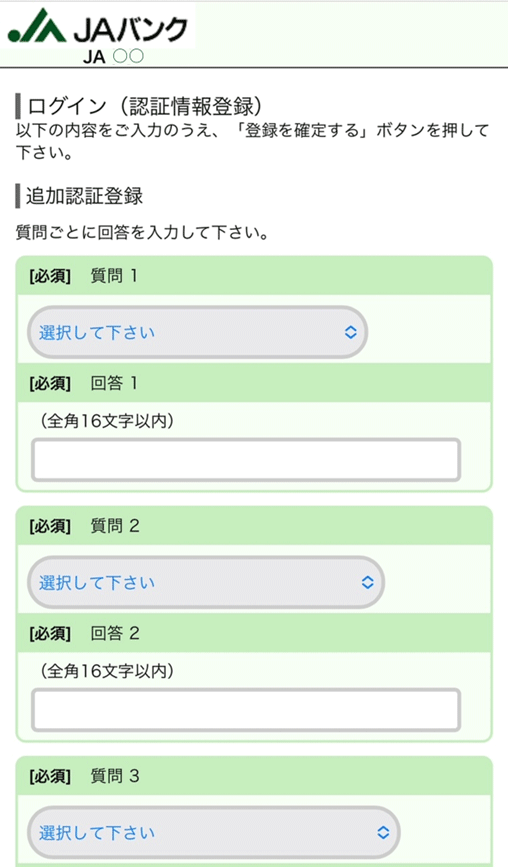The image size is (508, 867).
Task: Click the JA Bank green logo mark
Action: point(36,26)
